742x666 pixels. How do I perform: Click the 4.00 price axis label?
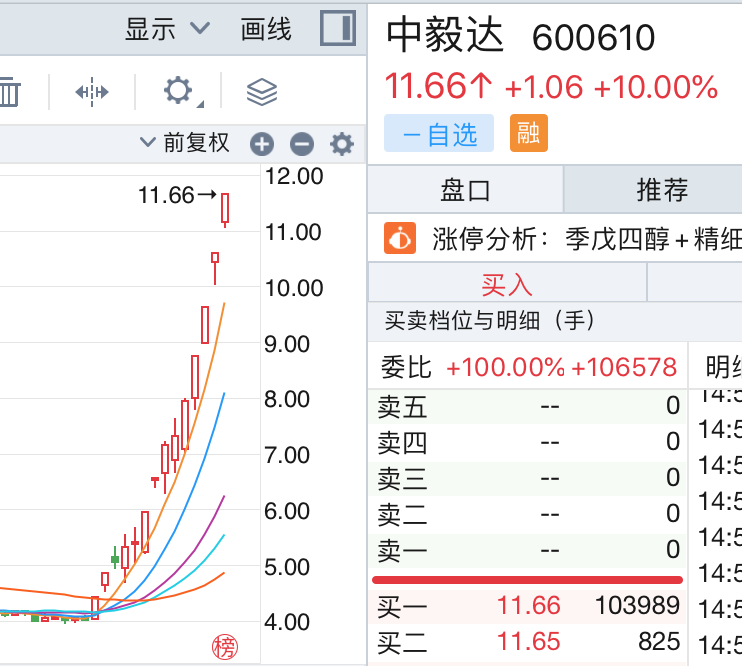tap(287, 622)
